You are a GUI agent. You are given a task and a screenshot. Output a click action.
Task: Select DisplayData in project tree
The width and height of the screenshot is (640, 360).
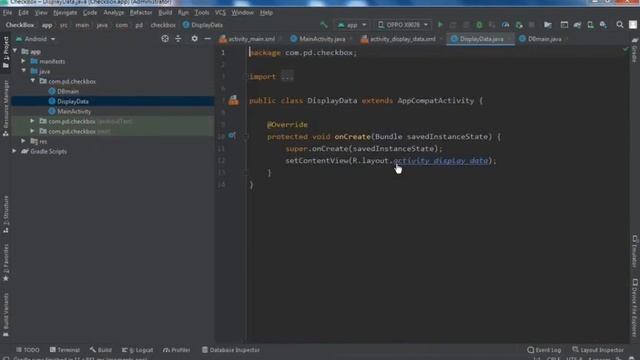pyautogui.click(x=73, y=101)
